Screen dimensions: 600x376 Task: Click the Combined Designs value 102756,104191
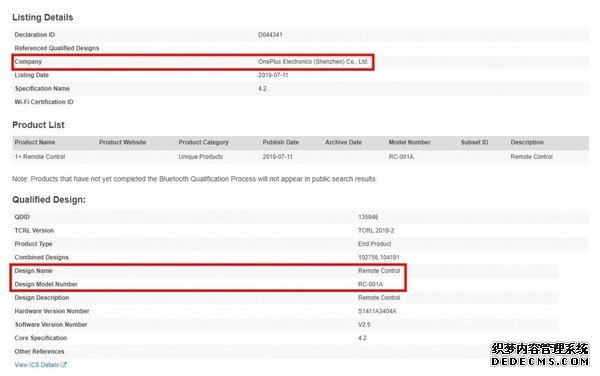(x=379, y=257)
